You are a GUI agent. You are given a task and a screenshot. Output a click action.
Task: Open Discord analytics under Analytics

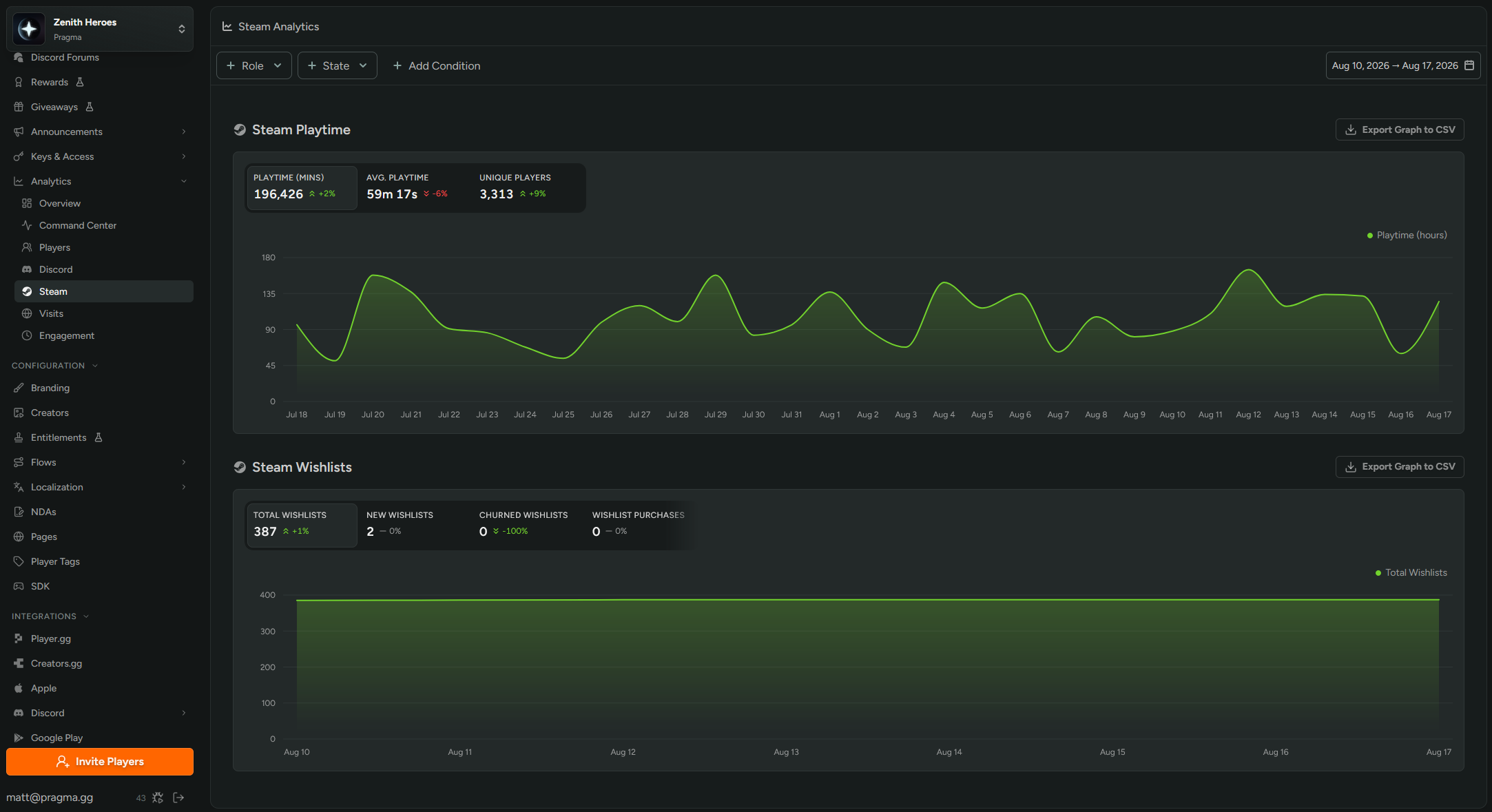(56, 269)
